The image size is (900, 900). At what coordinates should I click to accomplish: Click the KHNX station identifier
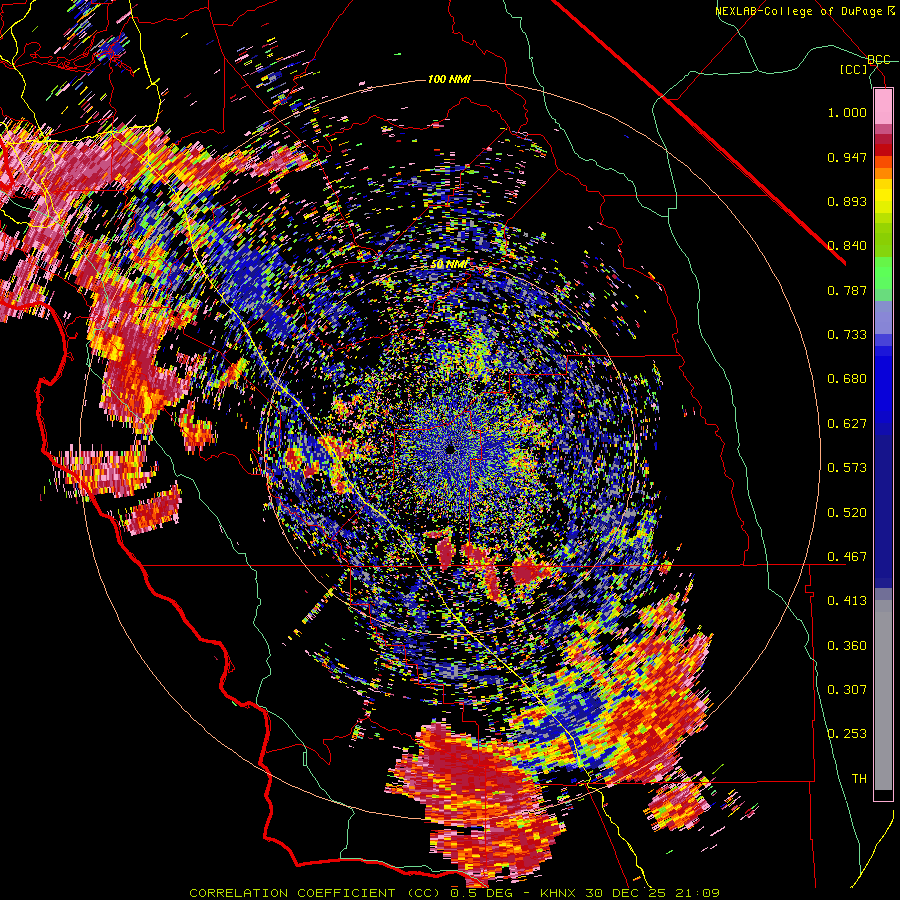pos(559,893)
